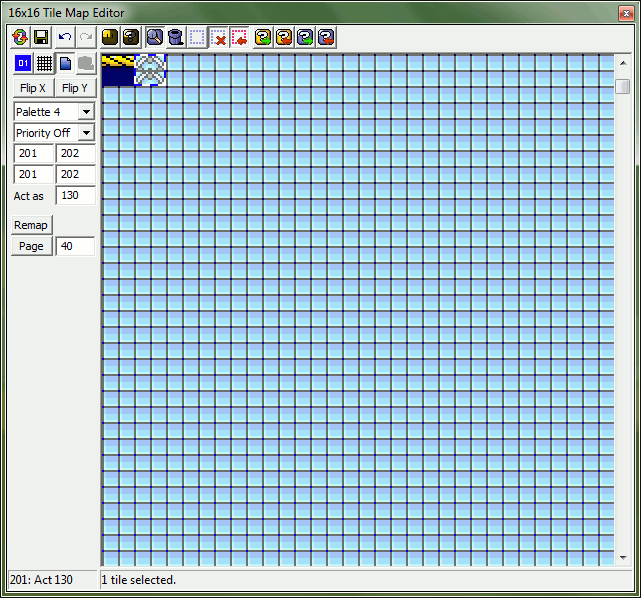Click the grey cloud icon button

[86, 63]
